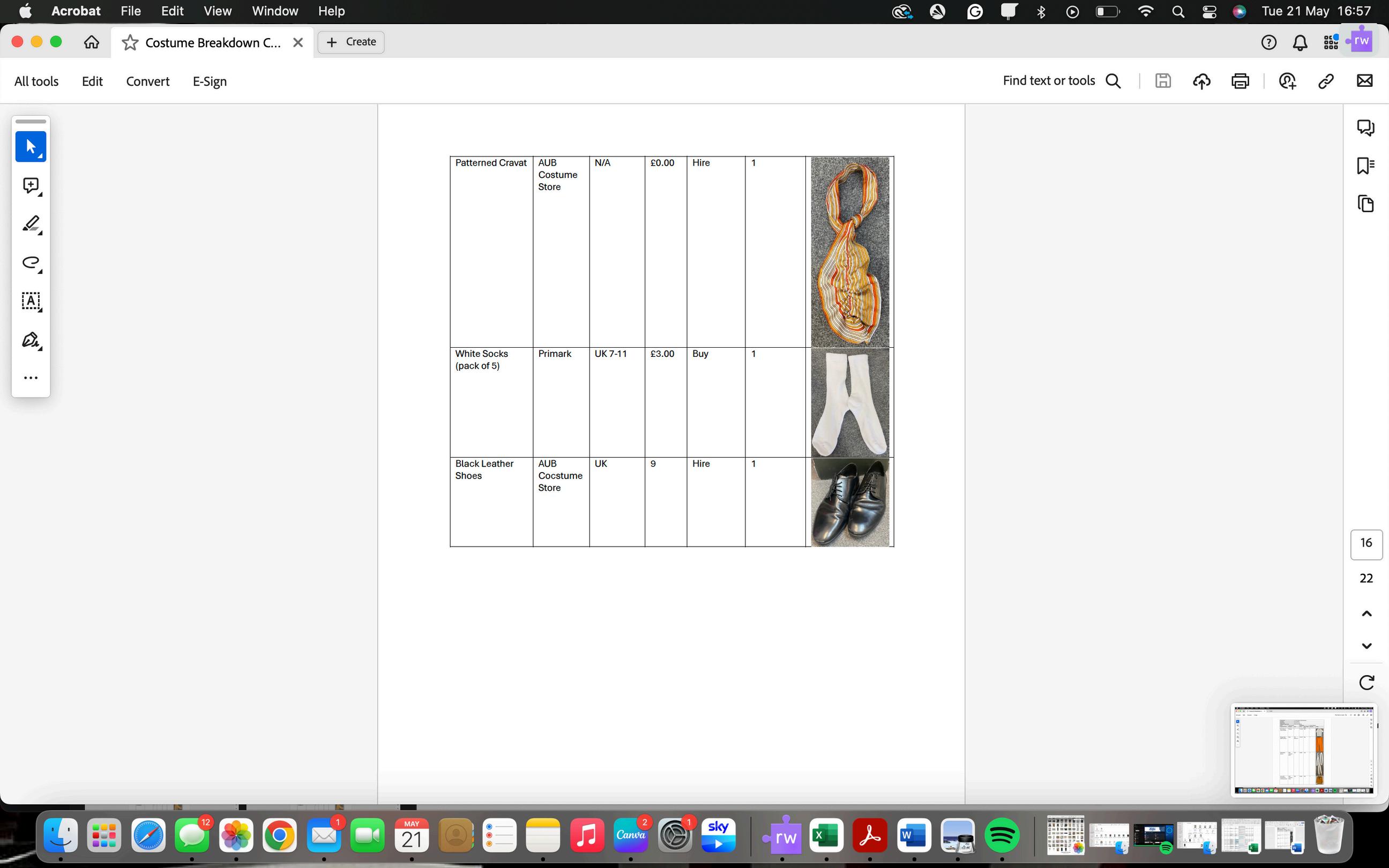Open macOS Control Center toggles
The image size is (1389, 868).
coord(1209,11)
